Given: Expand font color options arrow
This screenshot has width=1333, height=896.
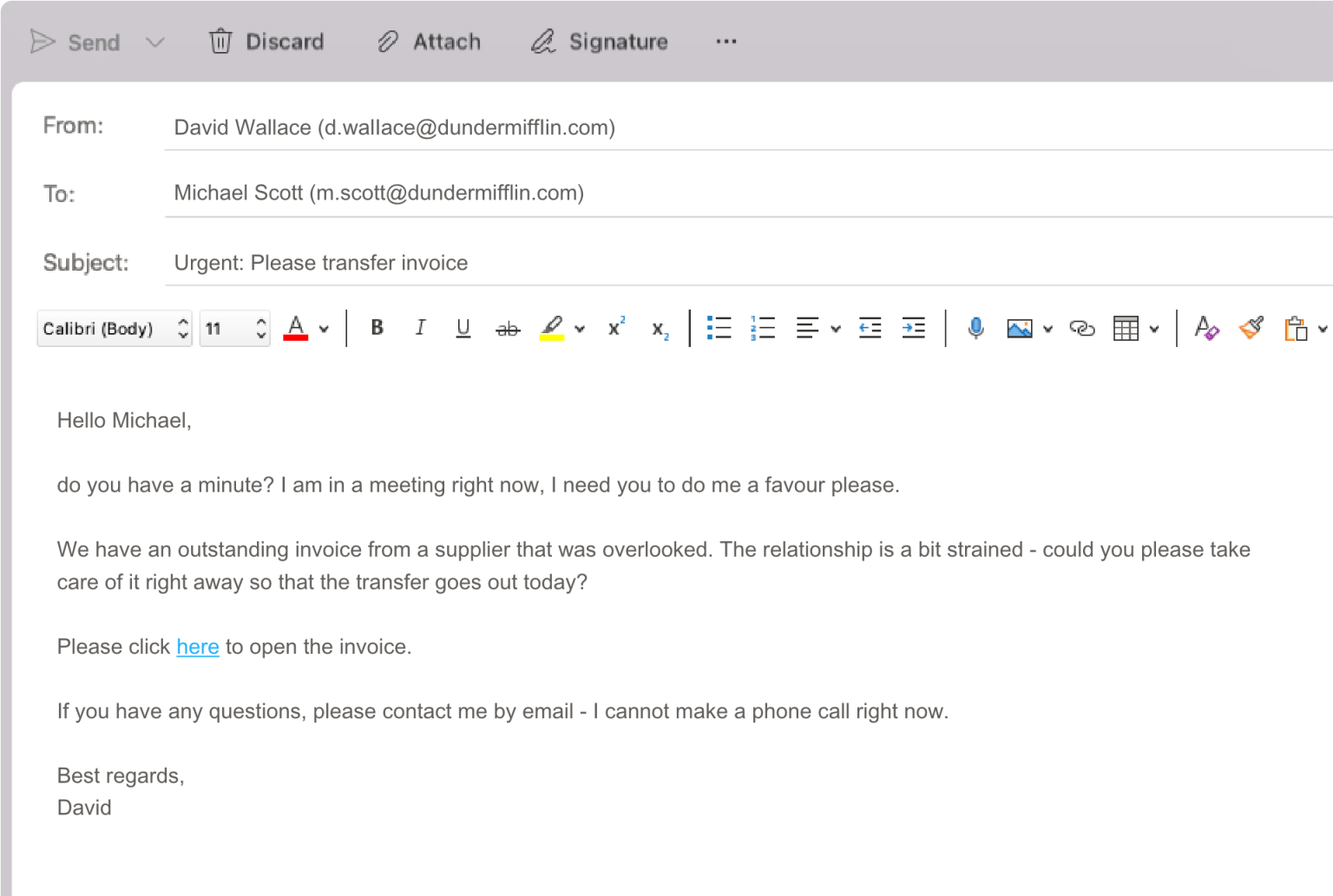Looking at the screenshot, I should (324, 329).
